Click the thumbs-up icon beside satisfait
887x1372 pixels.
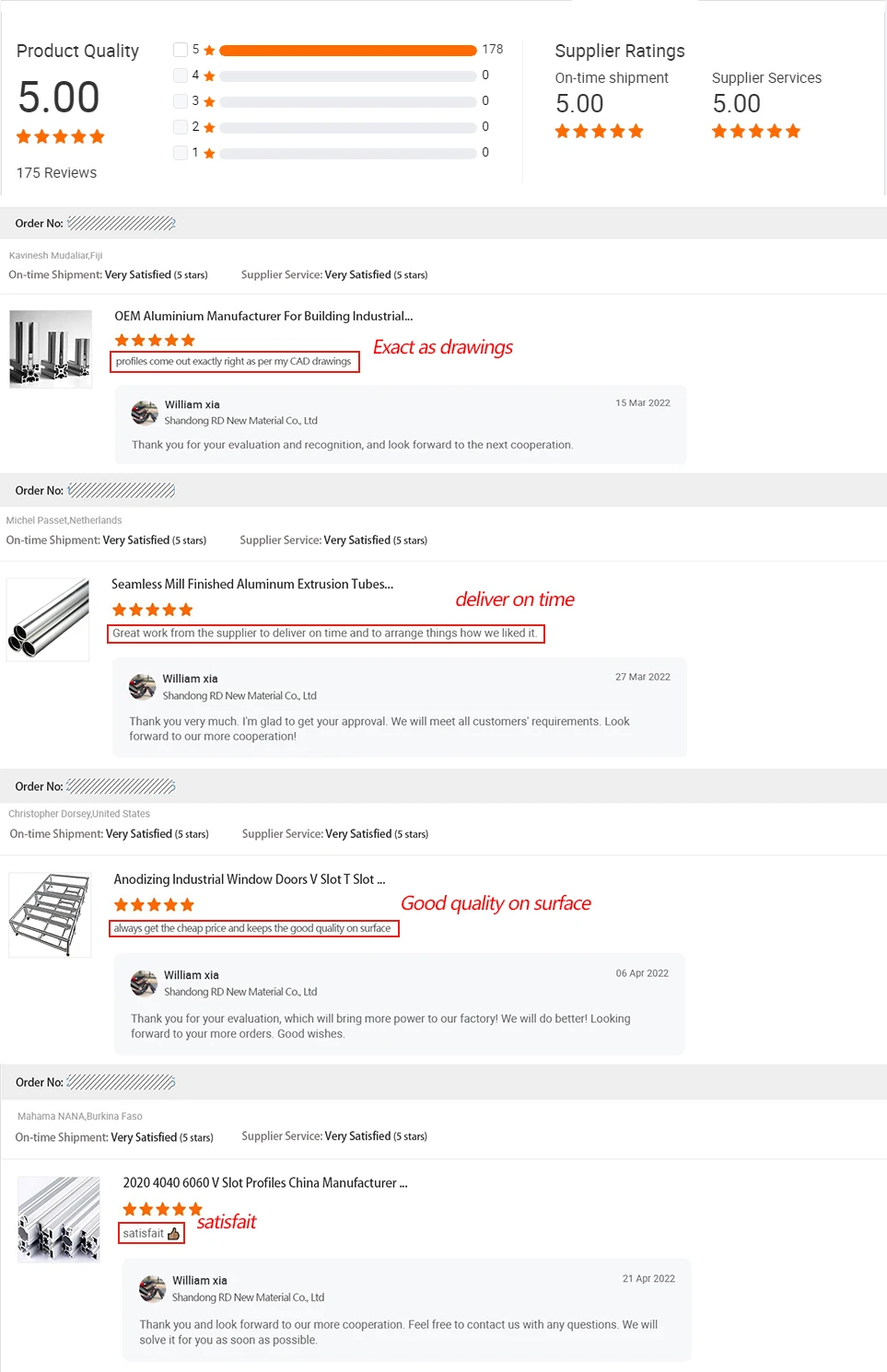click(x=174, y=1234)
